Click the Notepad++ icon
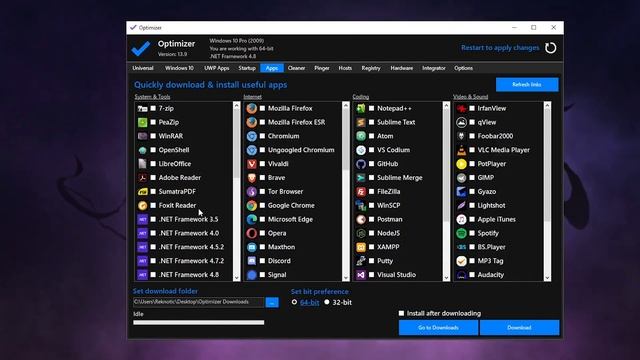640x360 pixels. pos(361,108)
